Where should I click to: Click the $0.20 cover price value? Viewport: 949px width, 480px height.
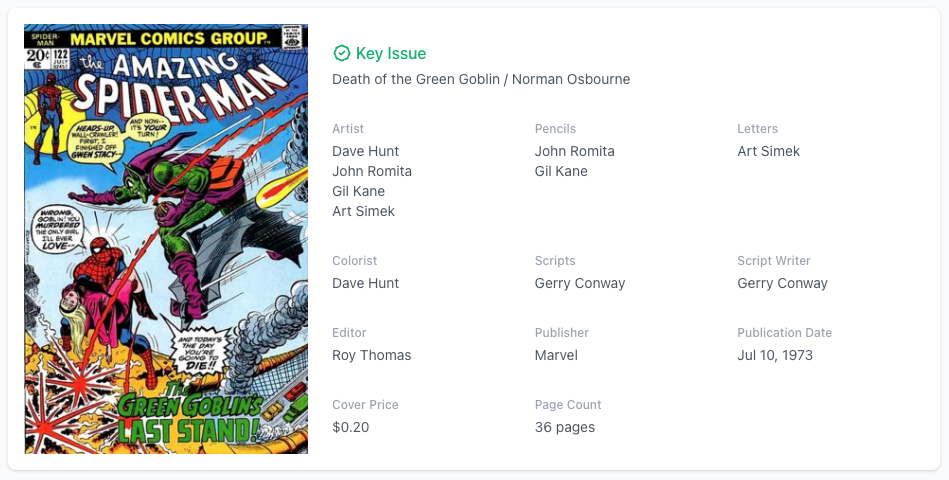351,427
